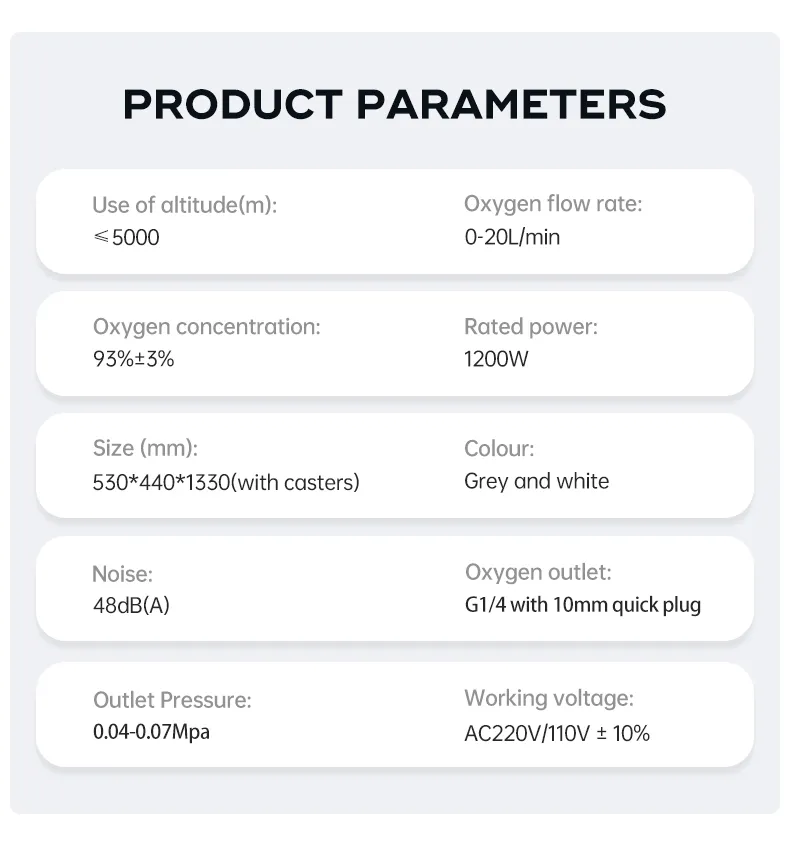Select the ≤5000 altitude value

coord(126,238)
